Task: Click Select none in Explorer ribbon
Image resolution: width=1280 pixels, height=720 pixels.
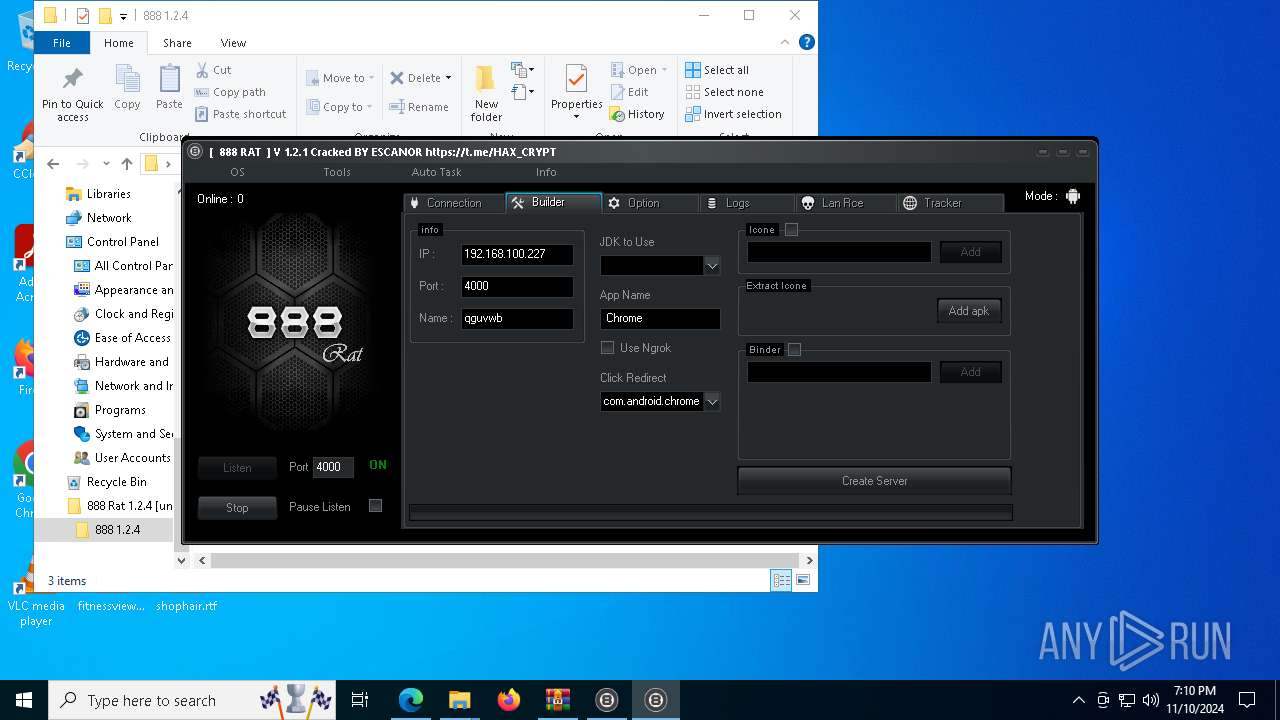Action: (724, 92)
